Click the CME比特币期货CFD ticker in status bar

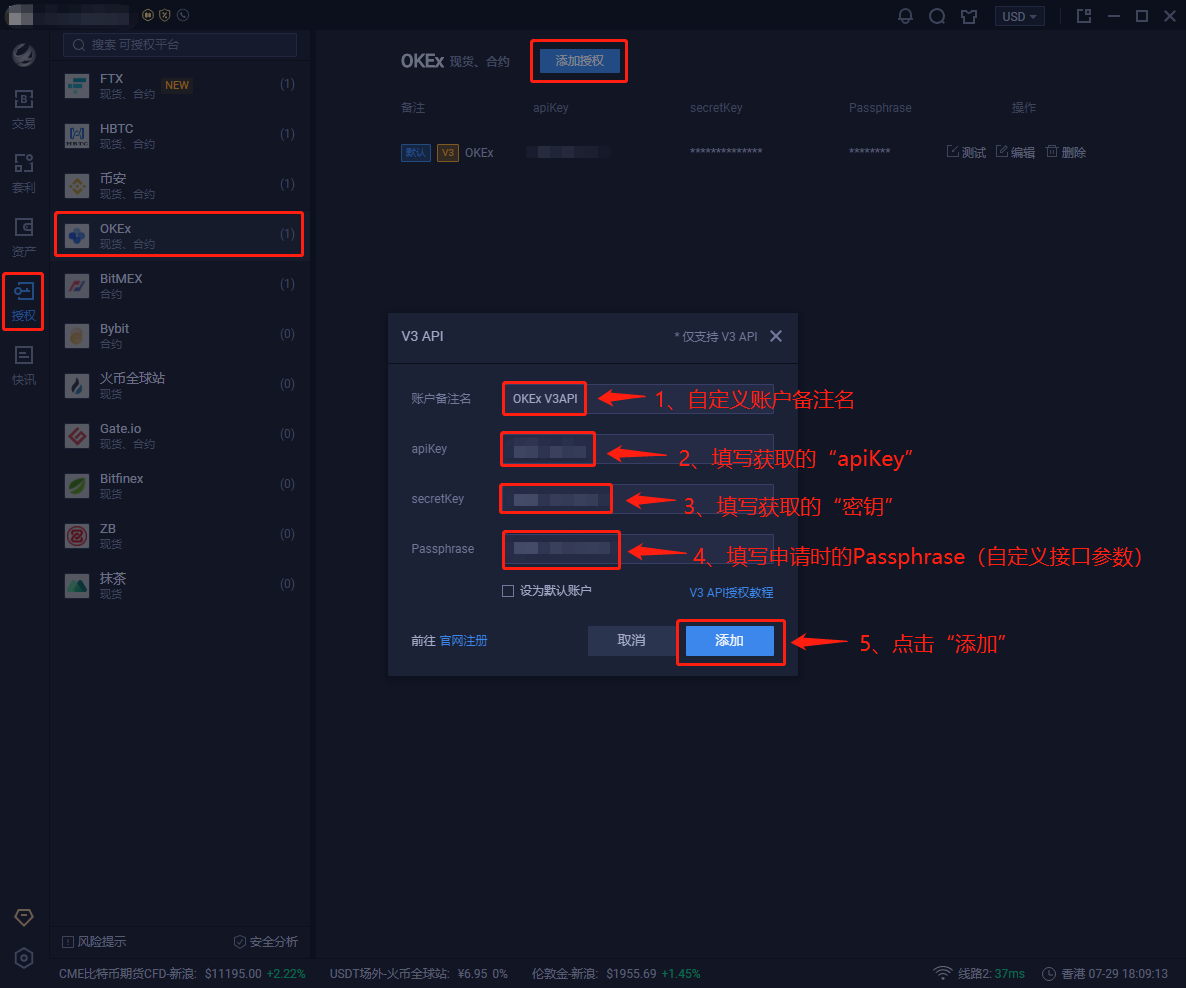182,974
